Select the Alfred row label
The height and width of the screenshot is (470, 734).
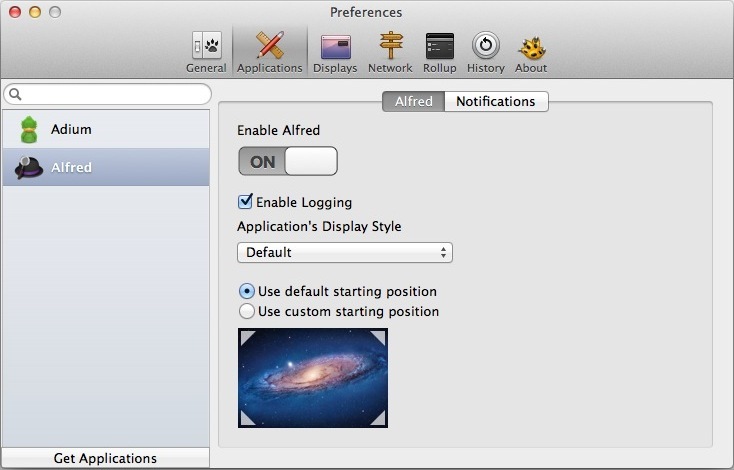coord(71,167)
